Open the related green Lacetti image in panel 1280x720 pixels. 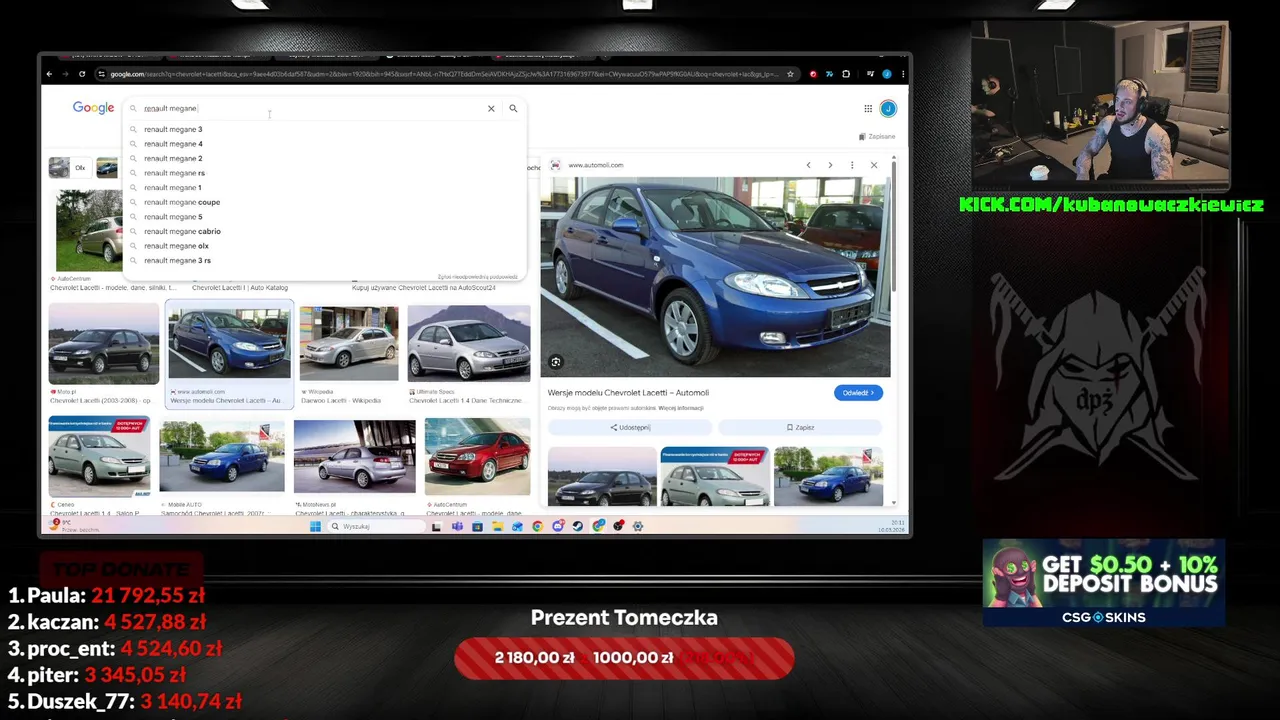(715, 476)
